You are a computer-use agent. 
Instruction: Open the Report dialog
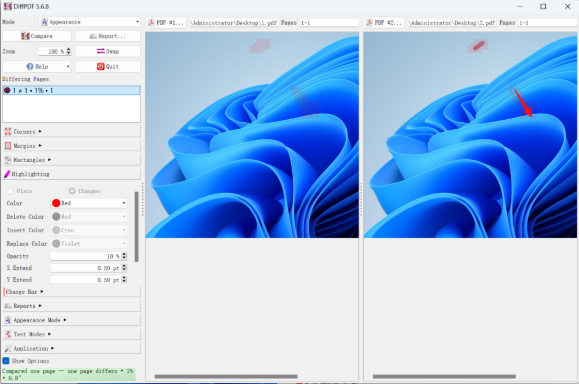(x=108, y=36)
